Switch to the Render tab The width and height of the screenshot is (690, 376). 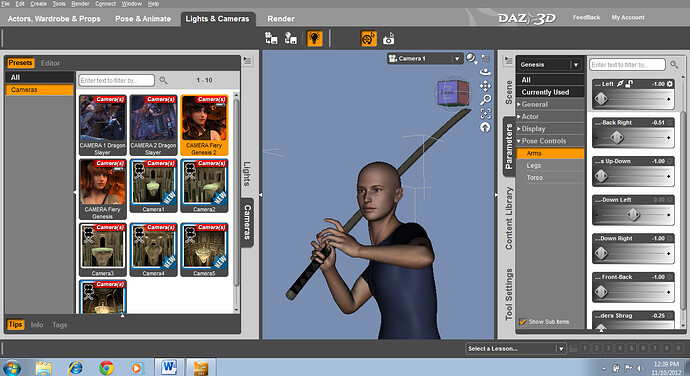(x=281, y=19)
